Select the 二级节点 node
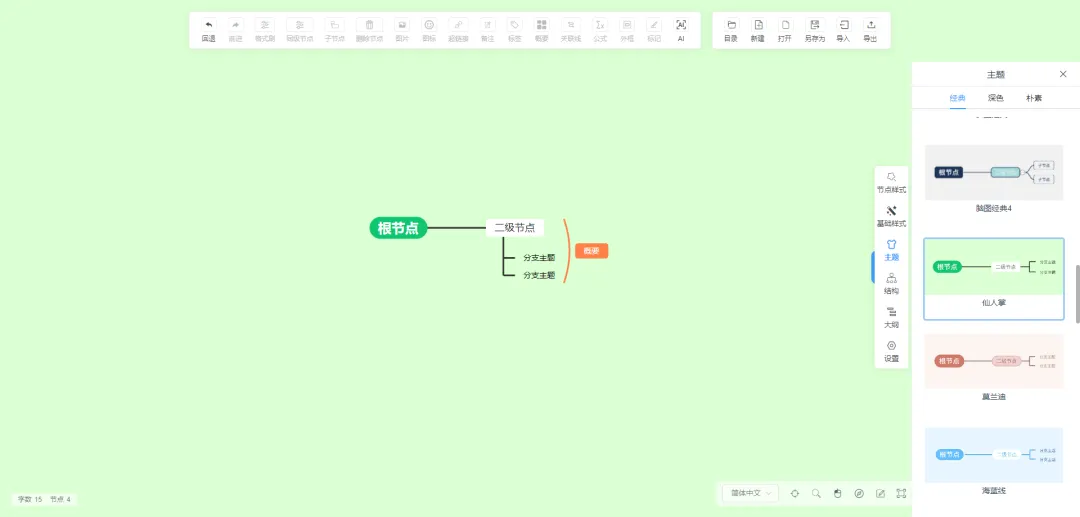This screenshot has height=517, width=1080. 515,228
